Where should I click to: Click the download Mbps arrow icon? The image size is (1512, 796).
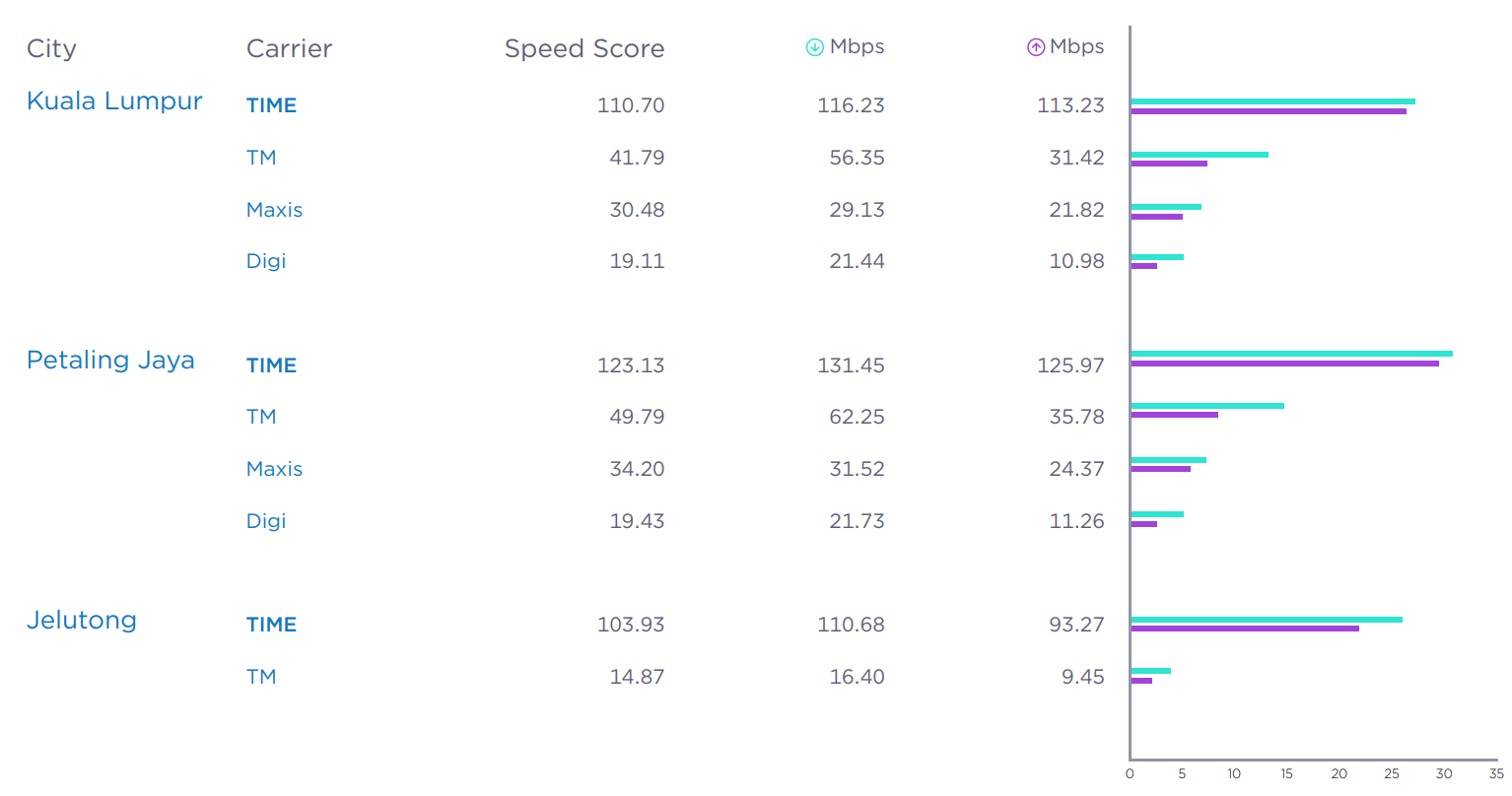tap(814, 47)
